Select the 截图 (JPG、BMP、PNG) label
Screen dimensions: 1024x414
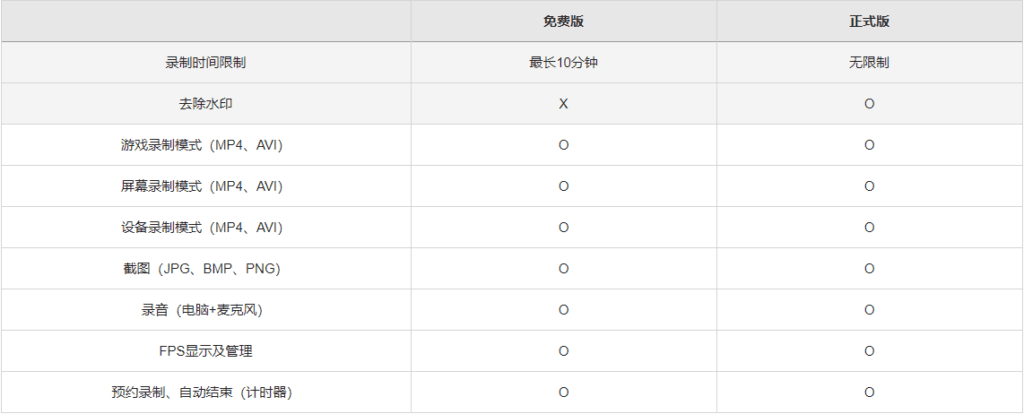click(x=205, y=268)
